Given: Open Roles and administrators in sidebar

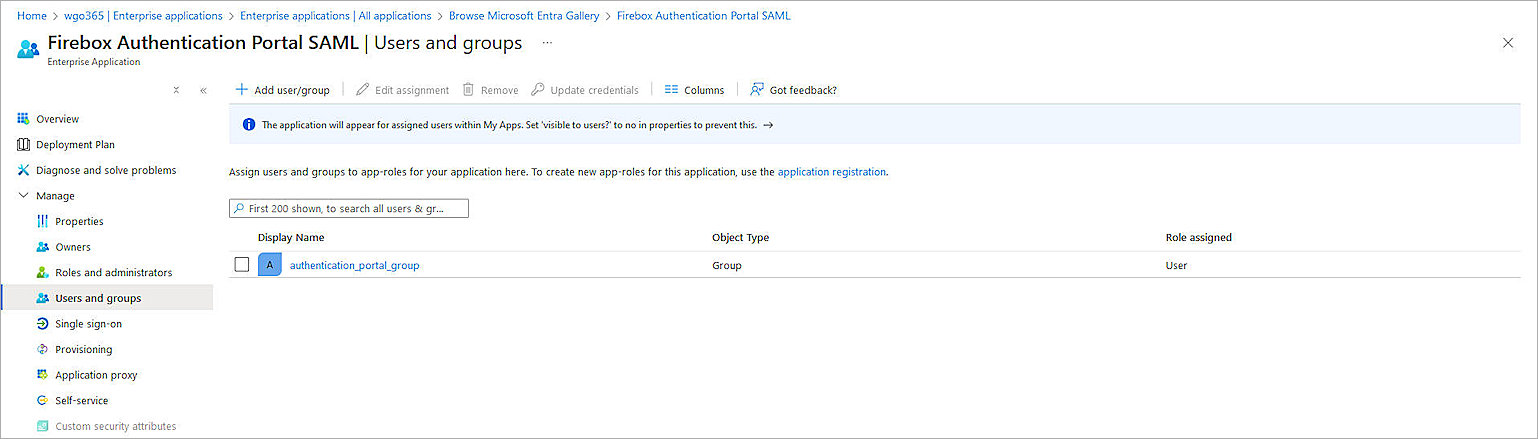Looking at the screenshot, I should [x=113, y=273].
